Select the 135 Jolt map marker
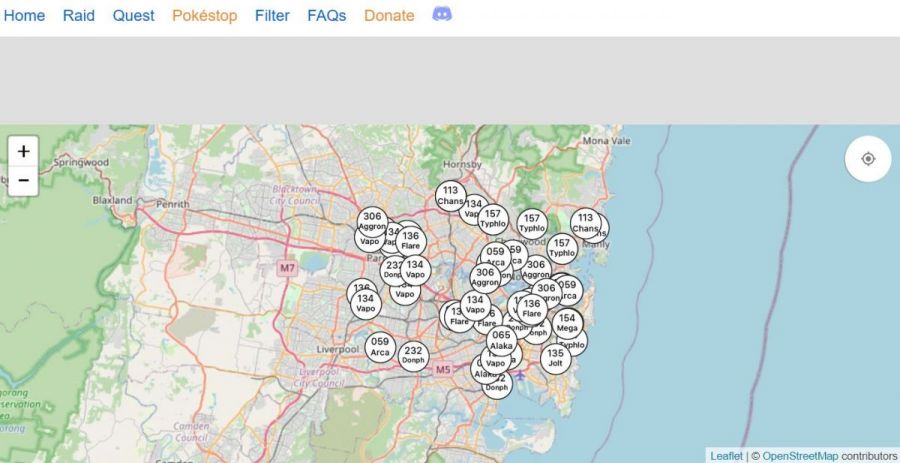 [x=555, y=359]
